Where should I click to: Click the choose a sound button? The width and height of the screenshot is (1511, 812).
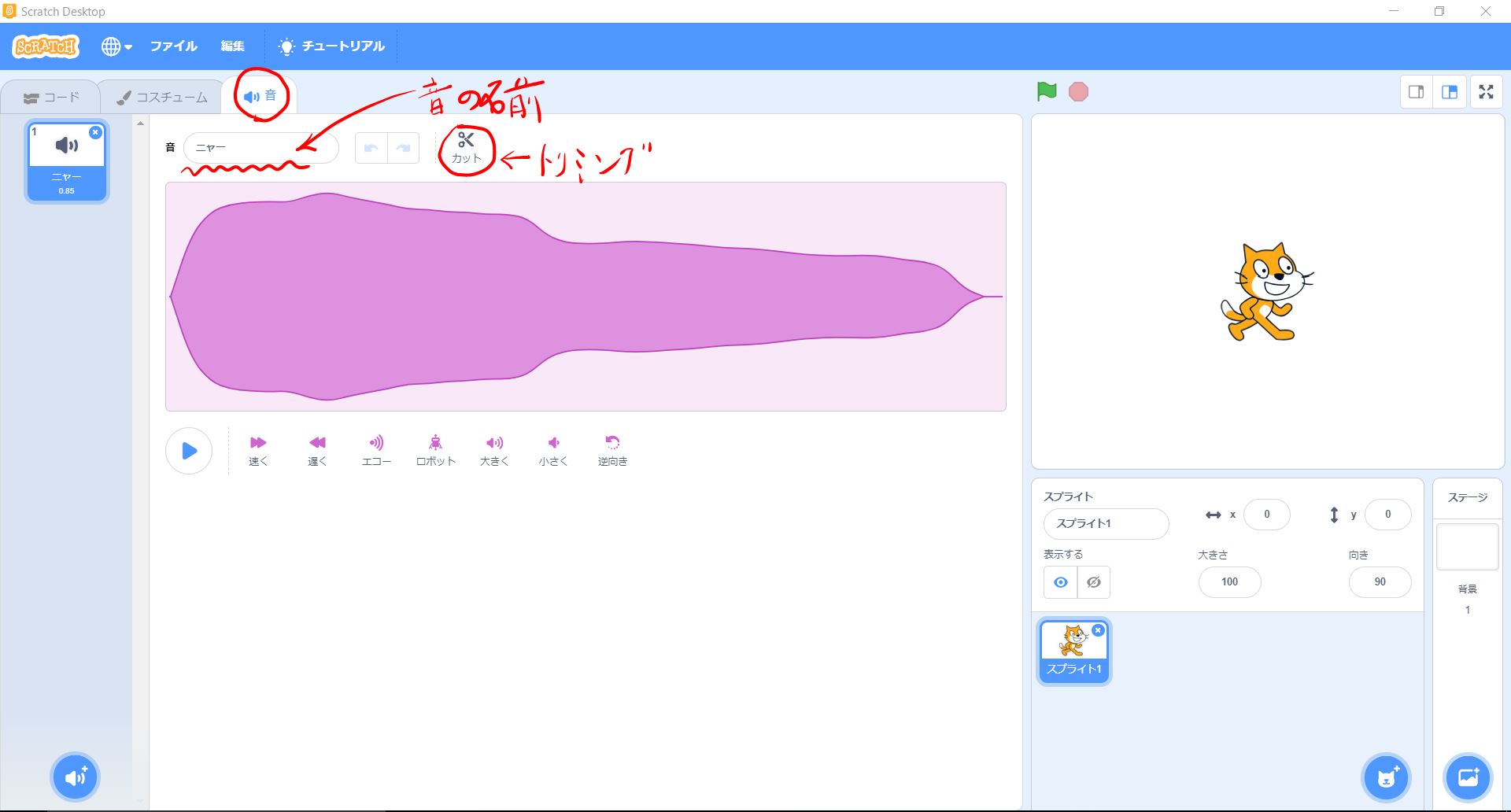[75, 777]
